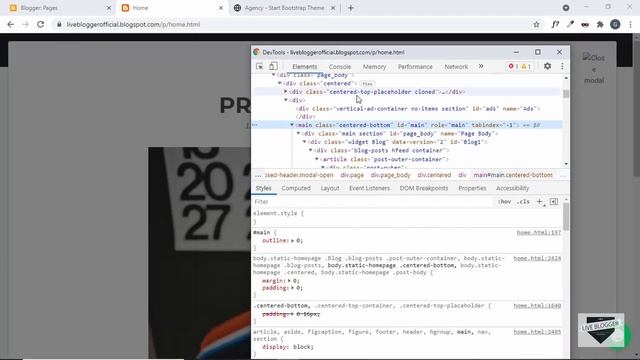Viewport: 640px width, 360px height.
Task: Click the Live Blogger logo thumbnail
Action: pos(601,330)
